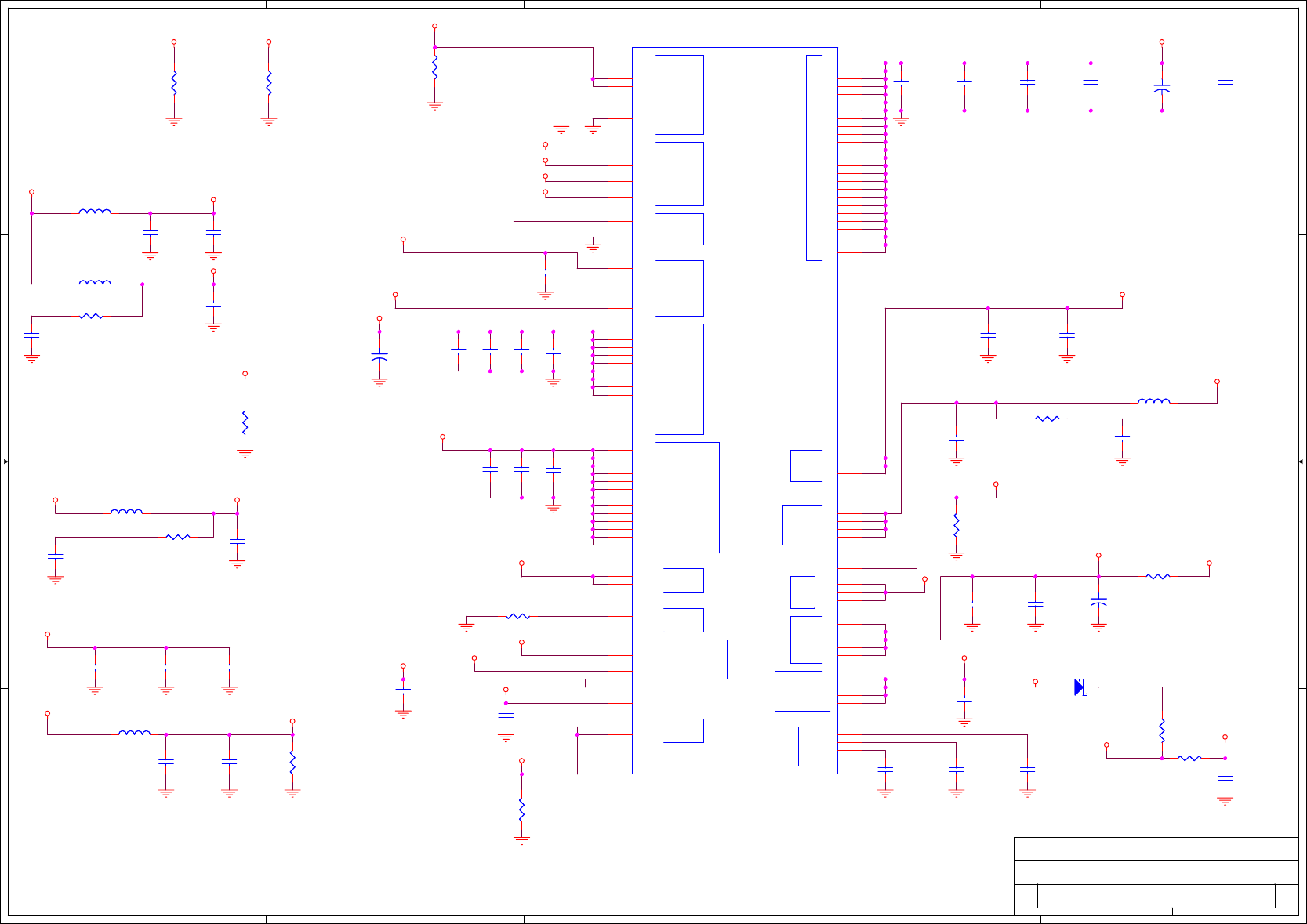Viewport: 1307px width, 924px height.
Task: Select polarized capacitor in top-right decoupling row
Action: (x=1162, y=88)
